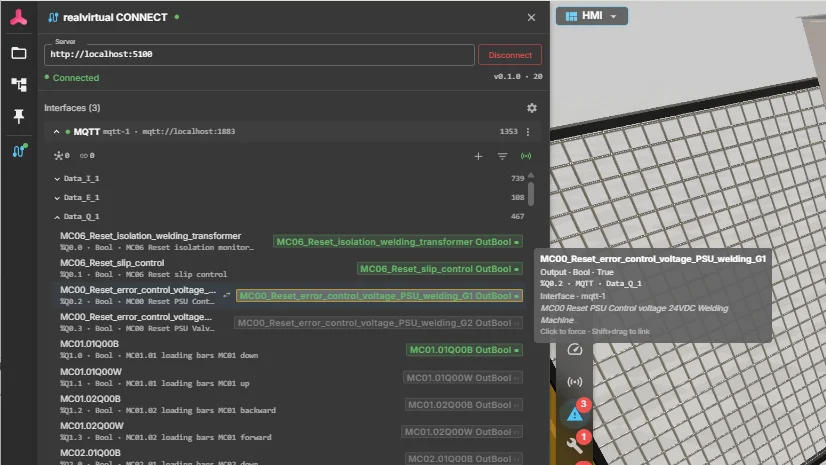Open MQTT interface three-dot menu
Image resolution: width=826 pixels, height=465 pixels.
tap(528, 132)
